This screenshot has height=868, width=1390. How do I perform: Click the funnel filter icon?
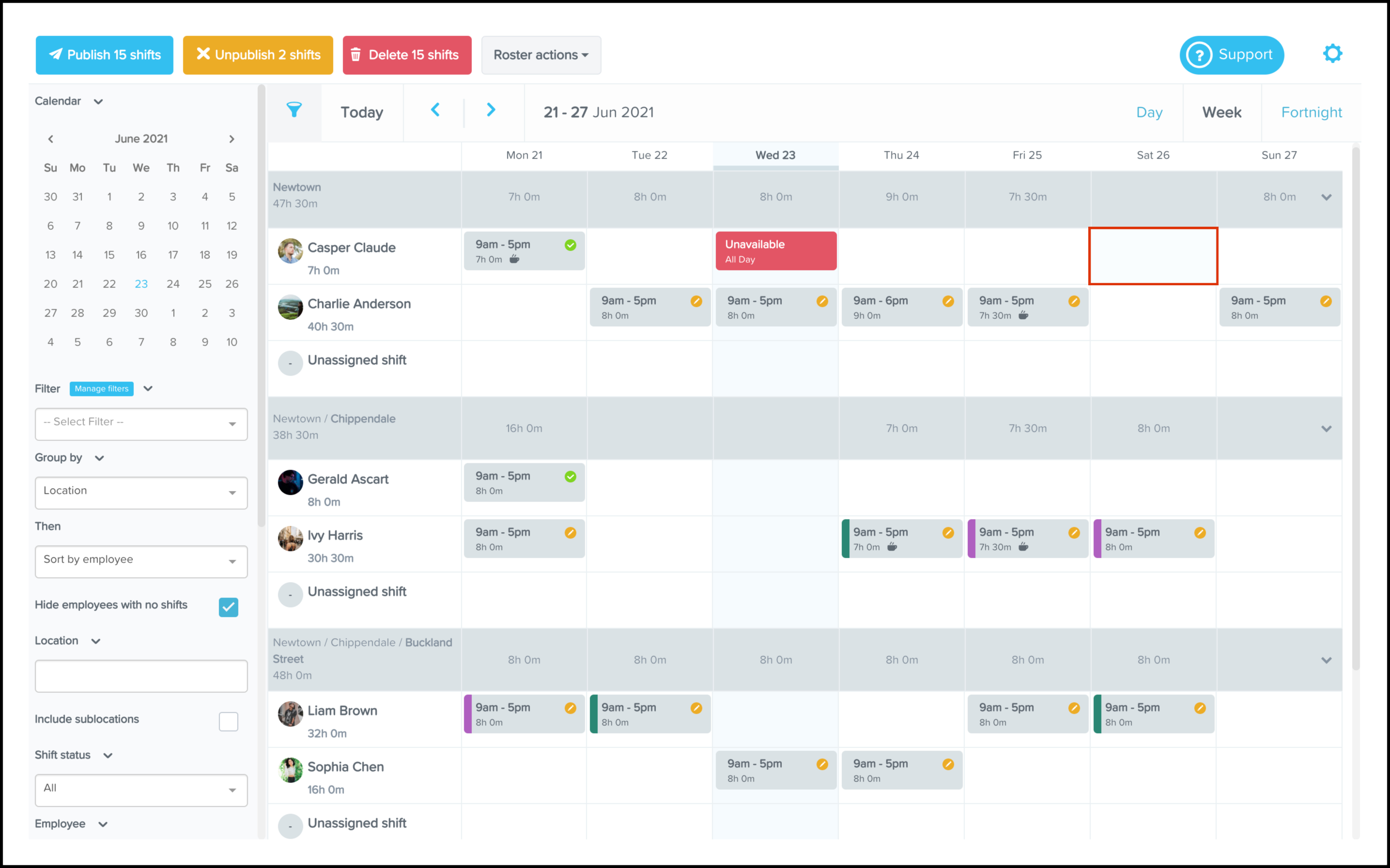294,110
